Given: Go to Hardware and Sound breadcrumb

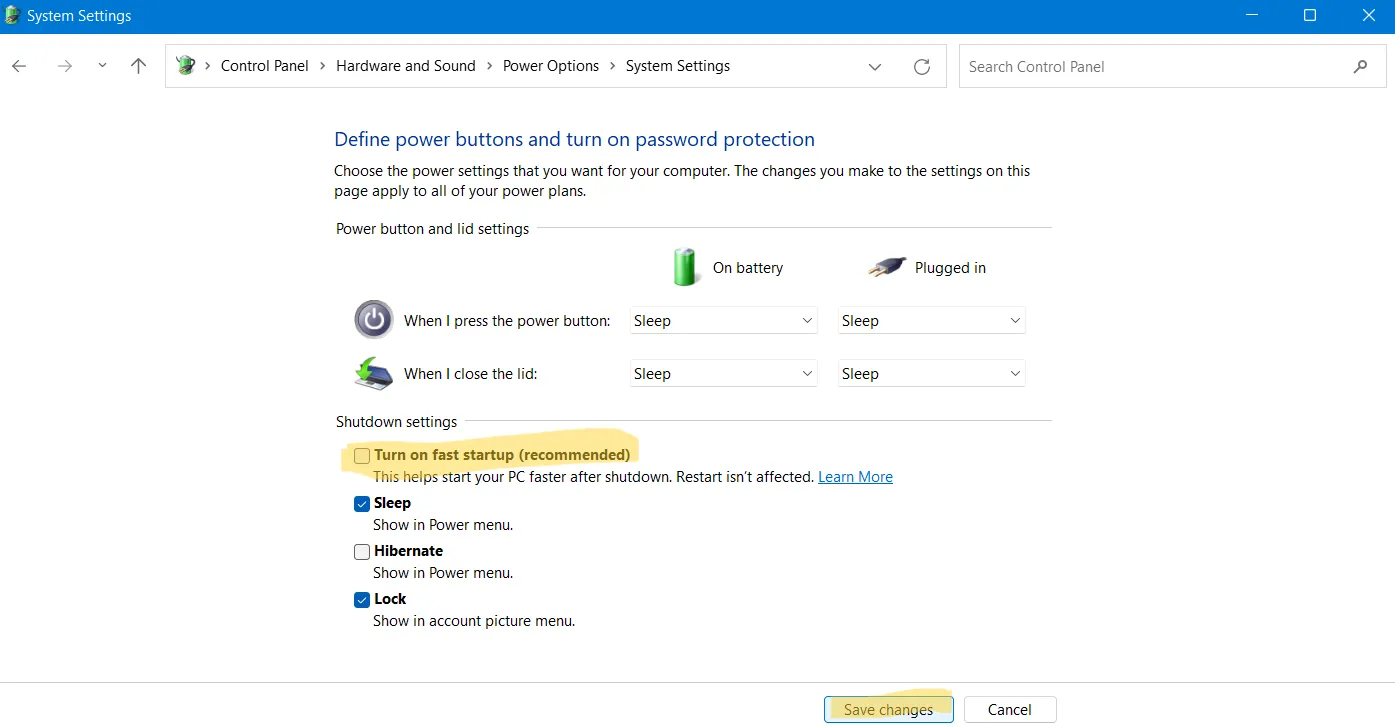Looking at the screenshot, I should 406,66.
